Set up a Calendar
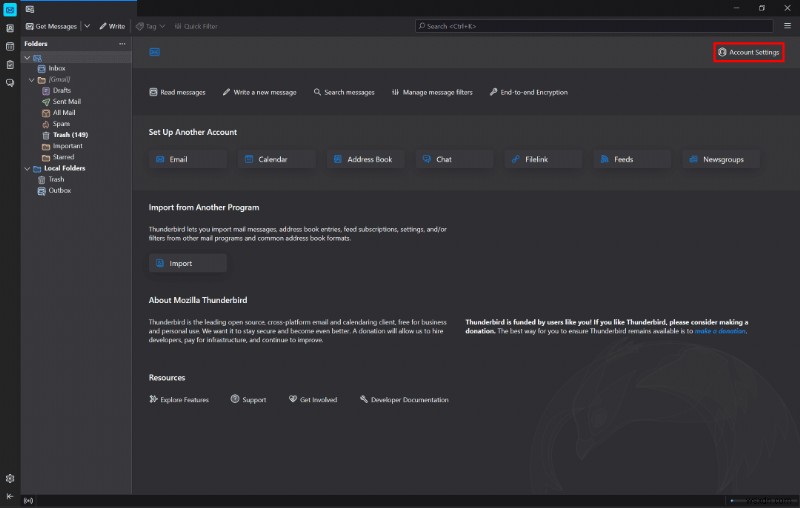 point(277,159)
